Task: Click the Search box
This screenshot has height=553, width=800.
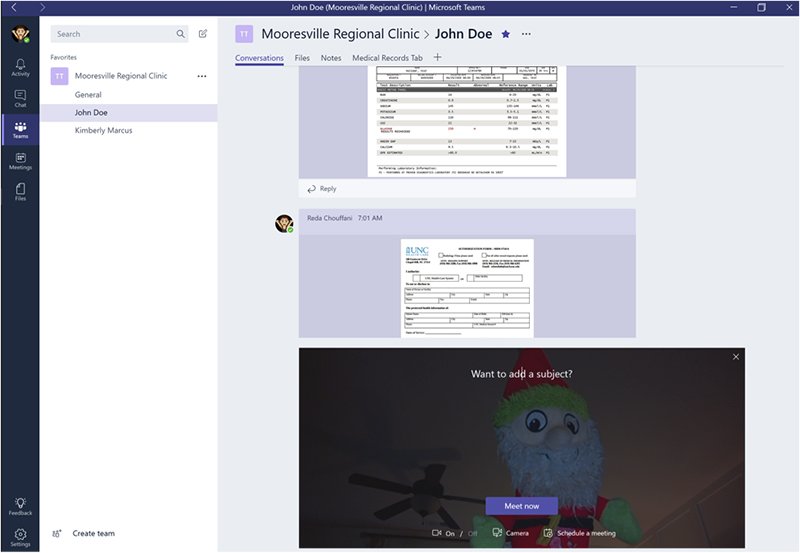Action: (119, 34)
